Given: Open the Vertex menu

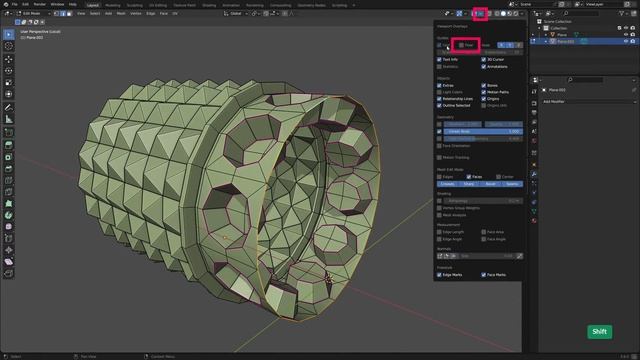Looking at the screenshot, I should [136, 13].
